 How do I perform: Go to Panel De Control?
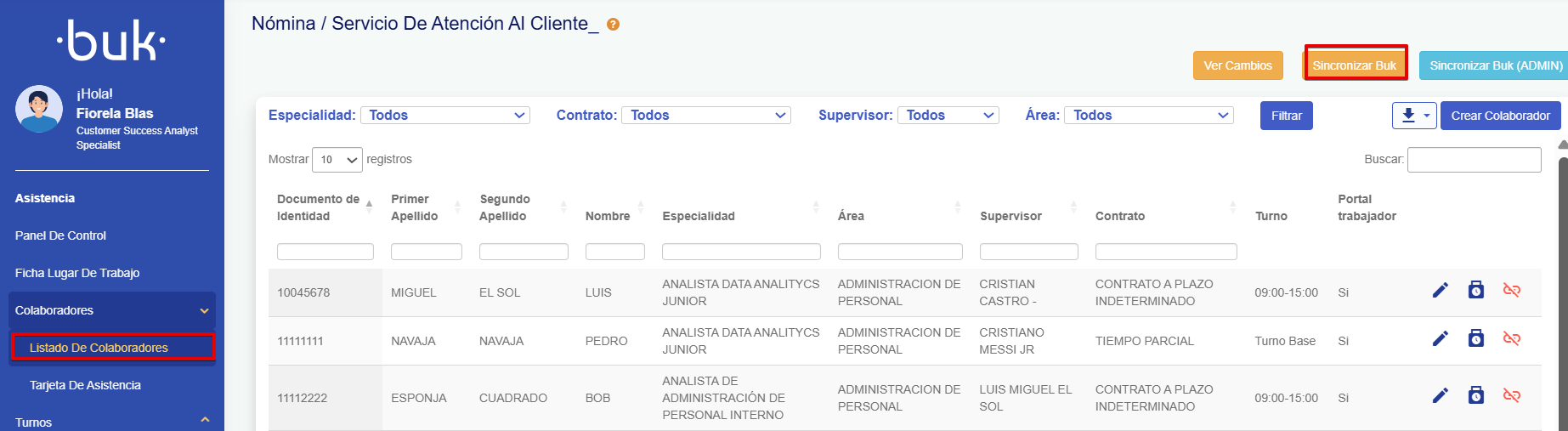[x=60, y=235]
